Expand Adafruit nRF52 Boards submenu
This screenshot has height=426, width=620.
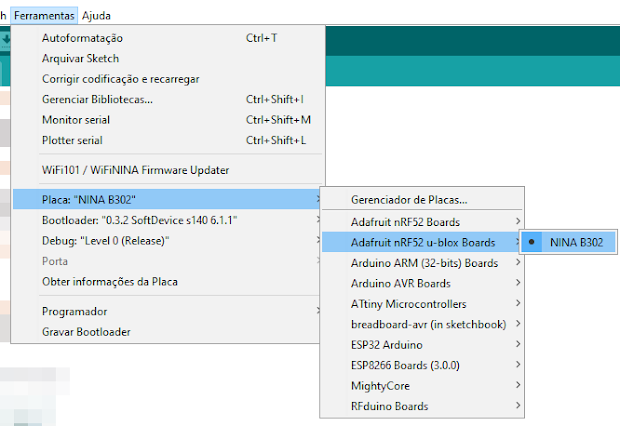point(422,222)
